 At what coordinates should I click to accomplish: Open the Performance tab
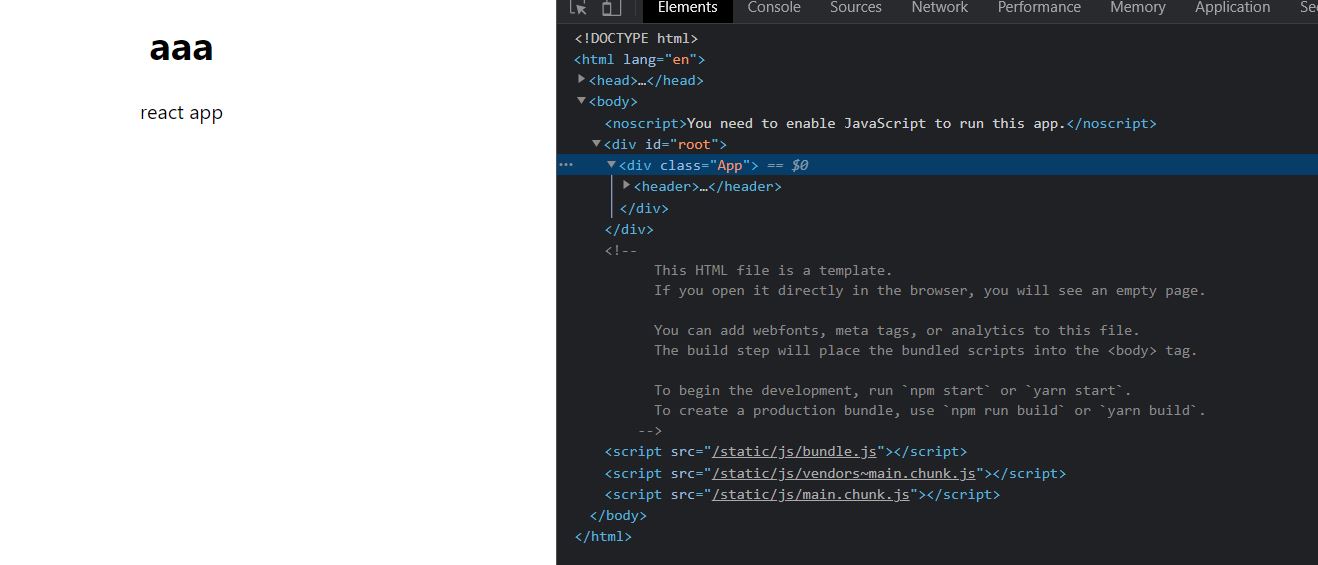click(x=1039, y=8)
